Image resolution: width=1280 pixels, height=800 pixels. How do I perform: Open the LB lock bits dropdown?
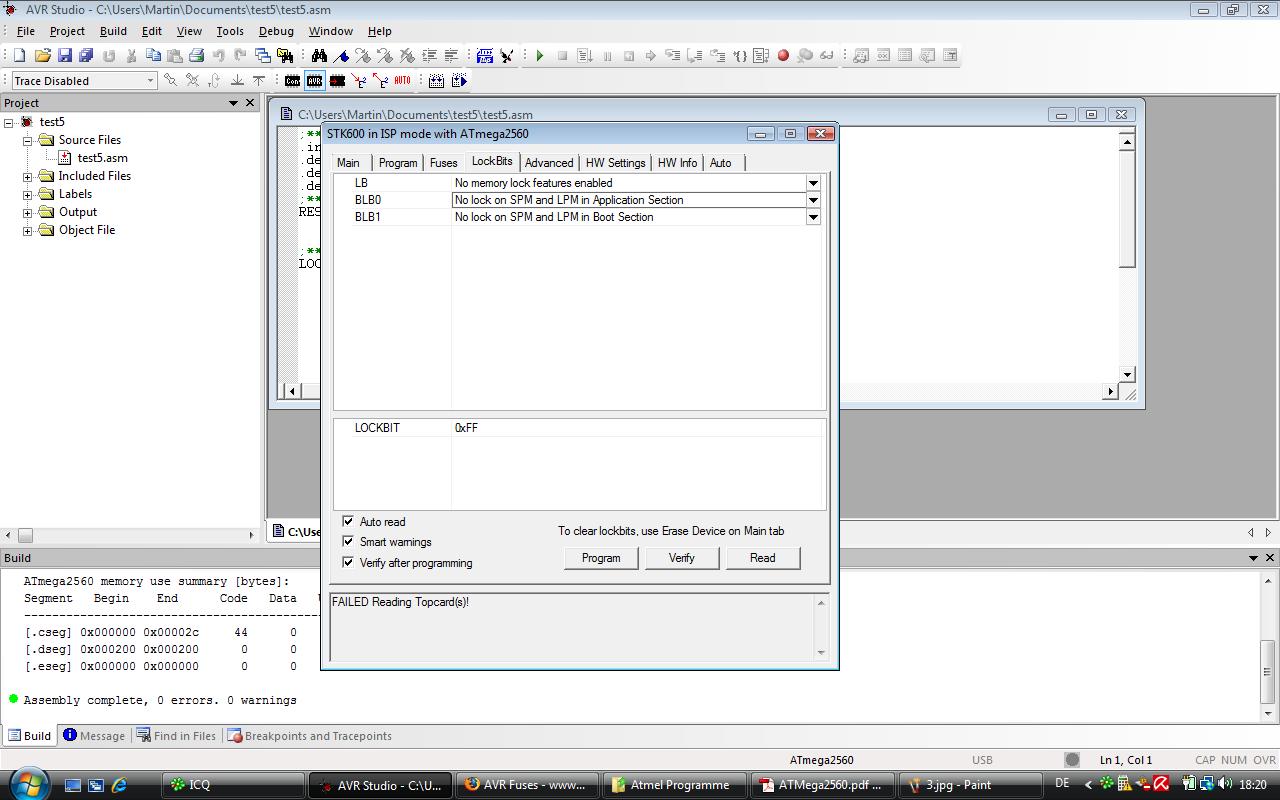pyautogui.click(x=813, y=183)
